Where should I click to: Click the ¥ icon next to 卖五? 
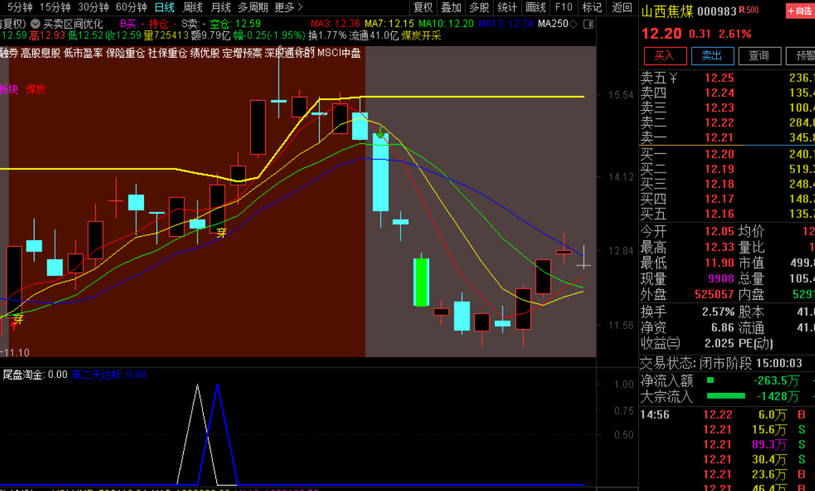(x=673, y=78)
